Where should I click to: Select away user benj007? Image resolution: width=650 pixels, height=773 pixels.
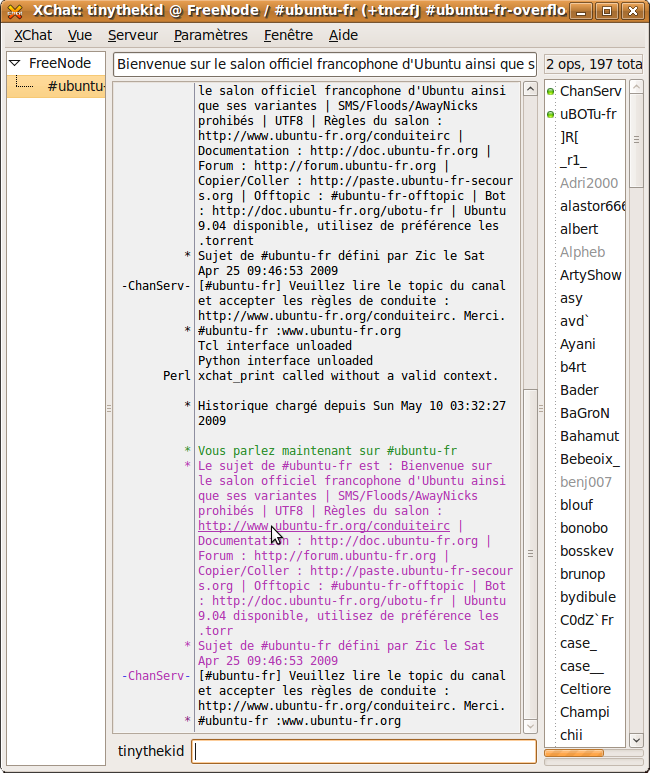click(585, 482)
